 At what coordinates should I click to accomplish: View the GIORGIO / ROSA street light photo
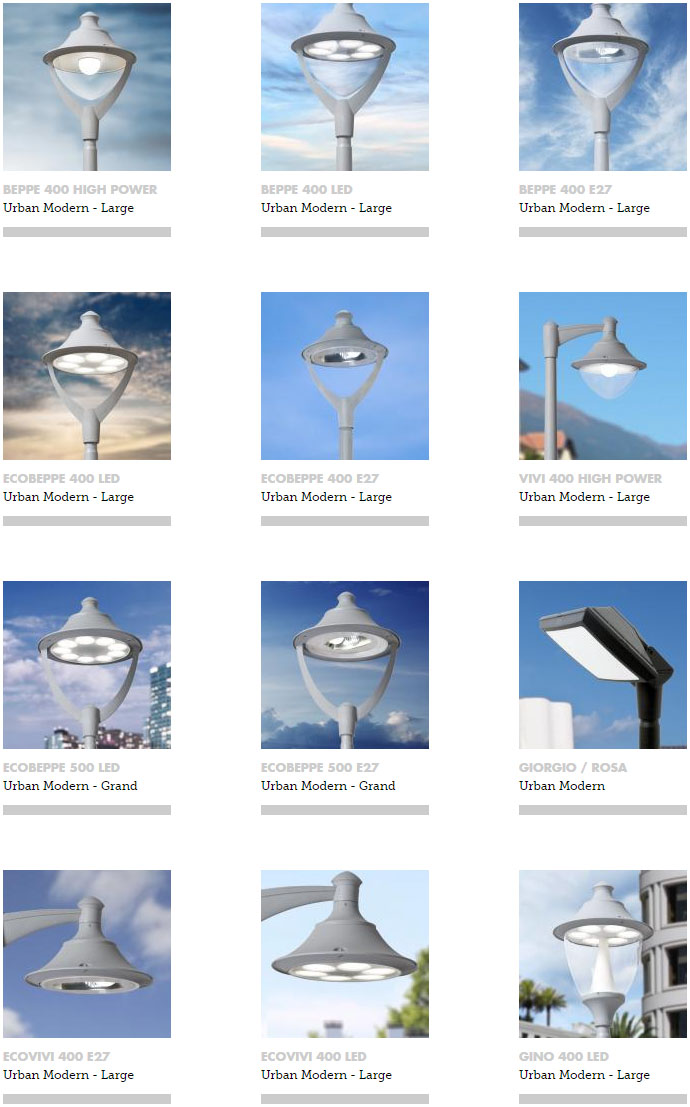pos(602,665)
